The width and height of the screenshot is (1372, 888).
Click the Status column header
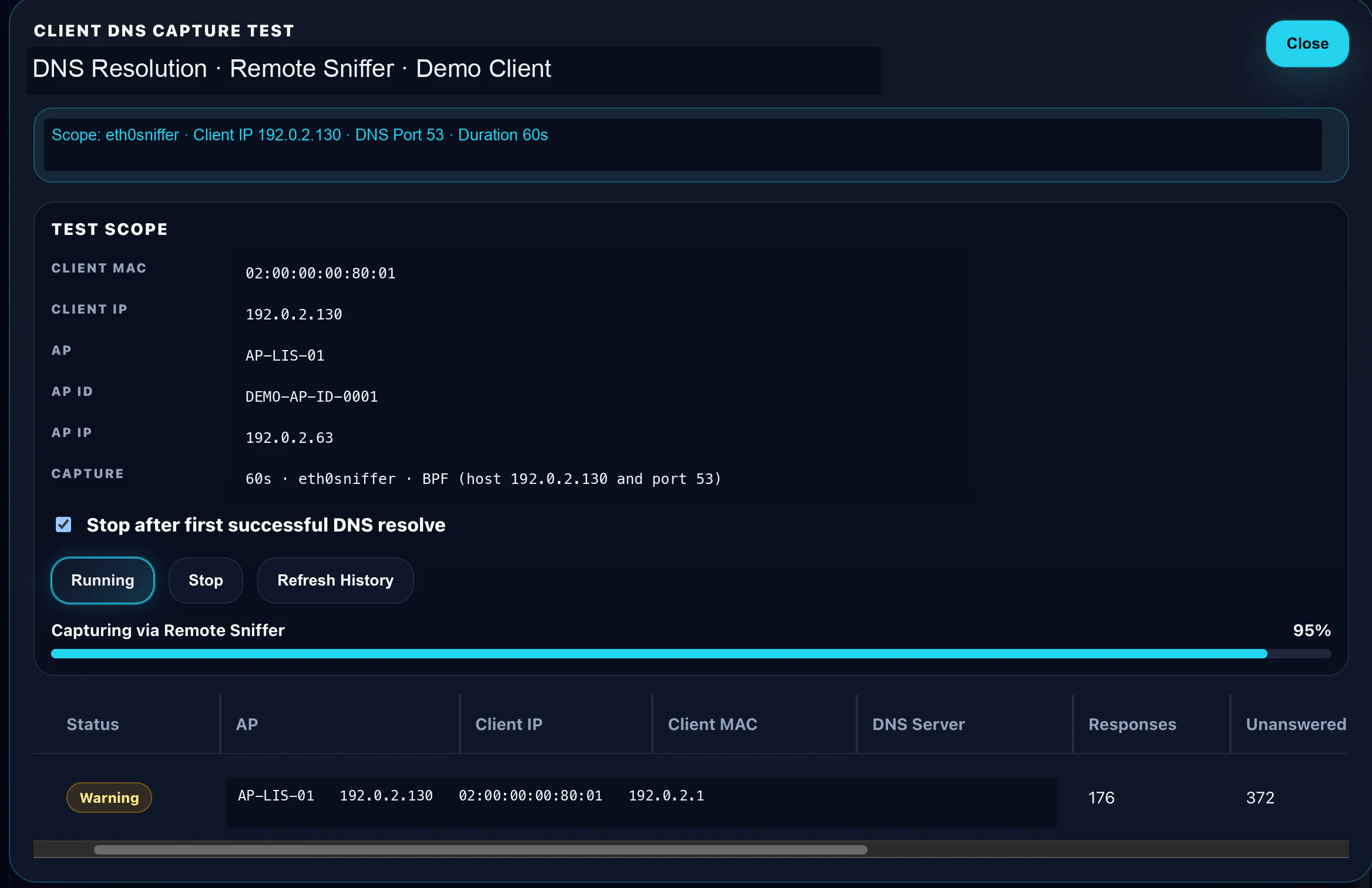(x=93, y=724)
